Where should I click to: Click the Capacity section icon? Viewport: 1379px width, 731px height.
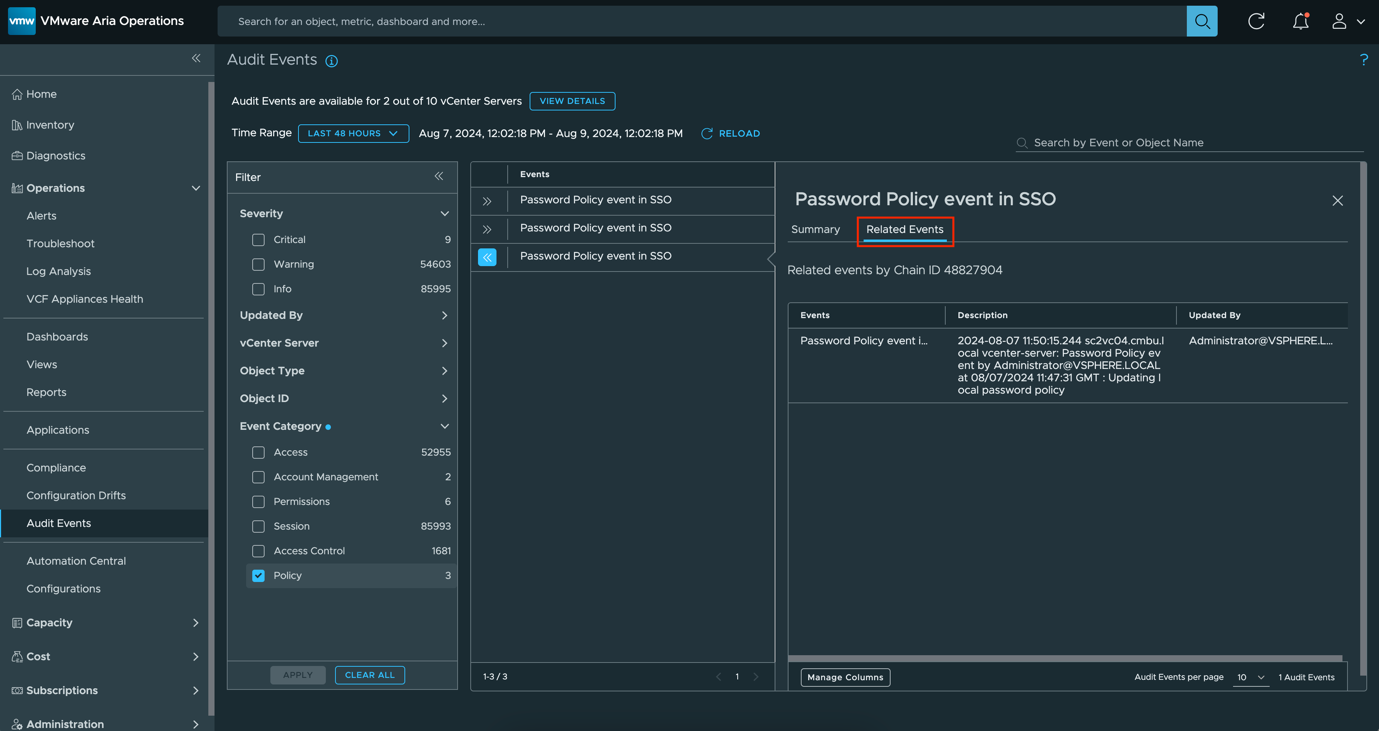coord(17,623)
